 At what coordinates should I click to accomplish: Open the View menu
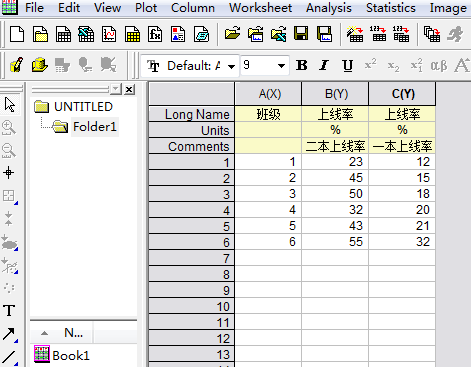click(107, 7)
